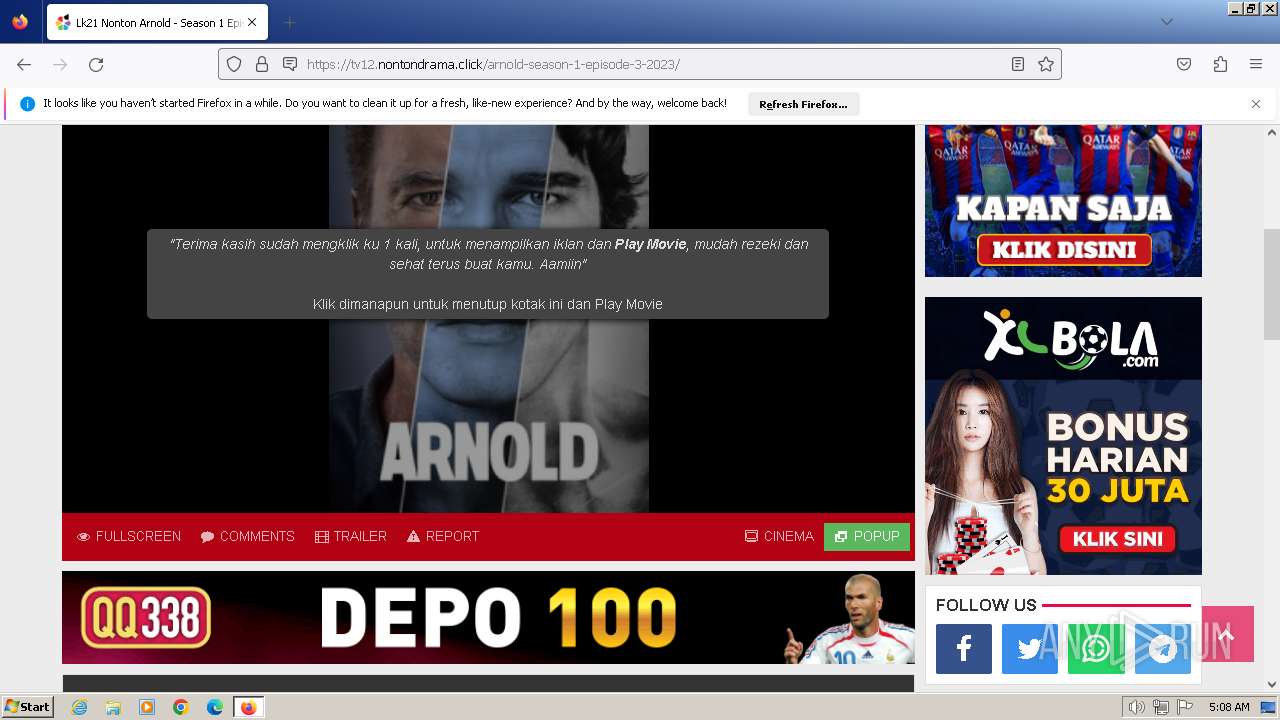Launch Edge from the taskbar
The height and width of the screenshot is (720, 1280).
pyautogui.click(x=215, y=707)
